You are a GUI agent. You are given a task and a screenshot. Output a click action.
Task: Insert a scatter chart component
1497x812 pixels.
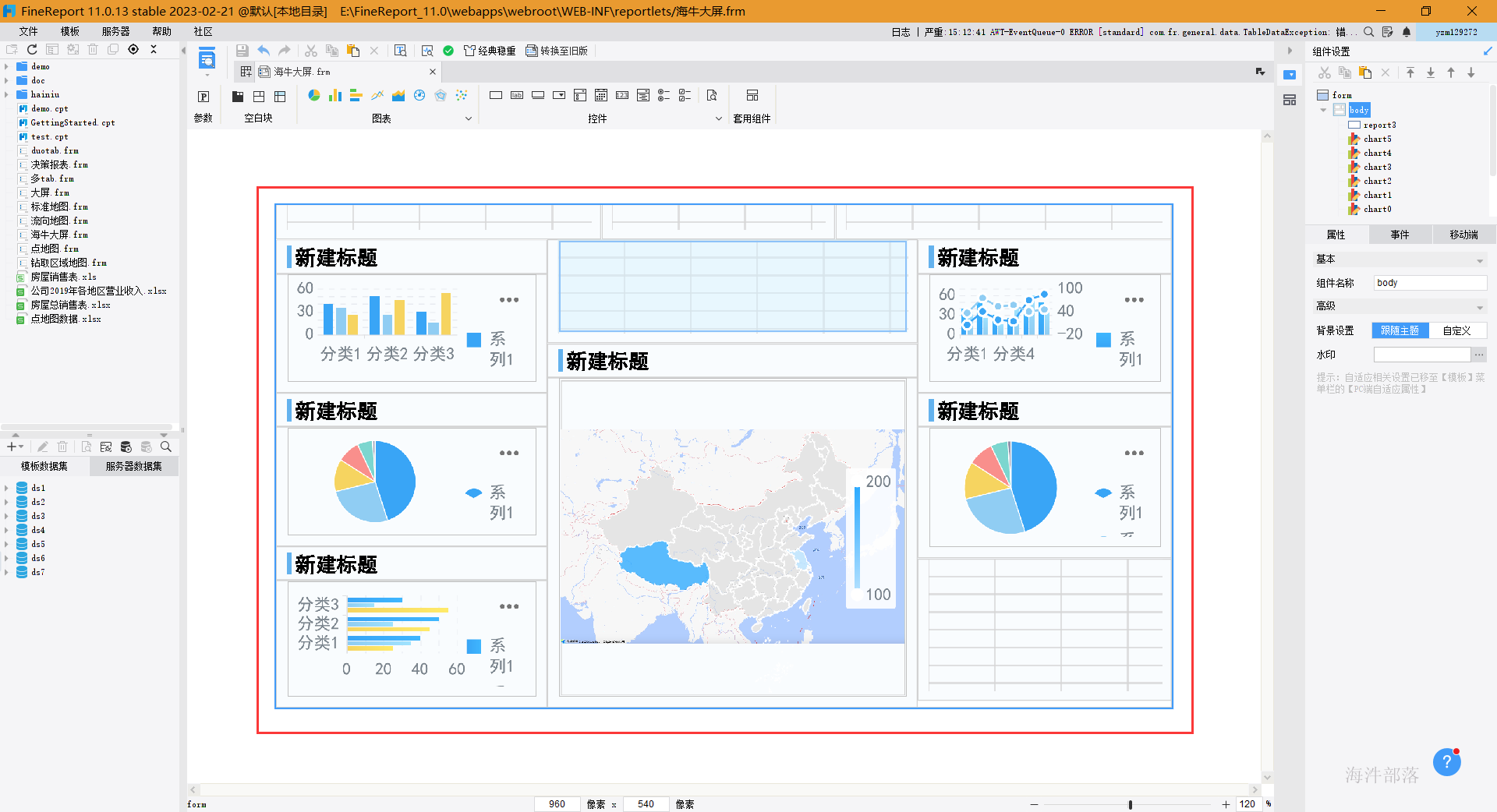tap(462, 95)
